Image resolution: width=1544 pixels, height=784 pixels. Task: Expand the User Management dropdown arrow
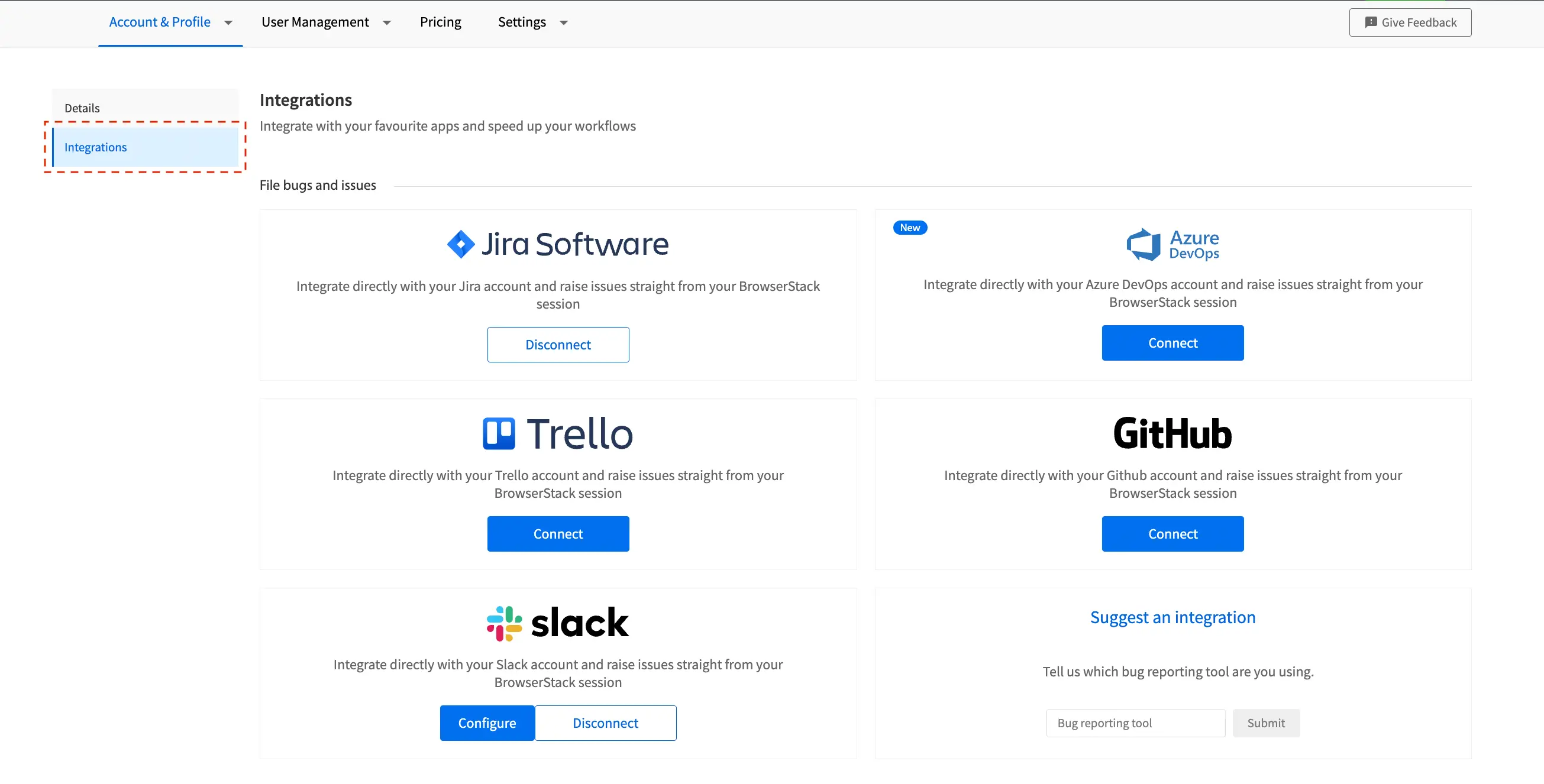pyautogui.click(x=387, y=22)
